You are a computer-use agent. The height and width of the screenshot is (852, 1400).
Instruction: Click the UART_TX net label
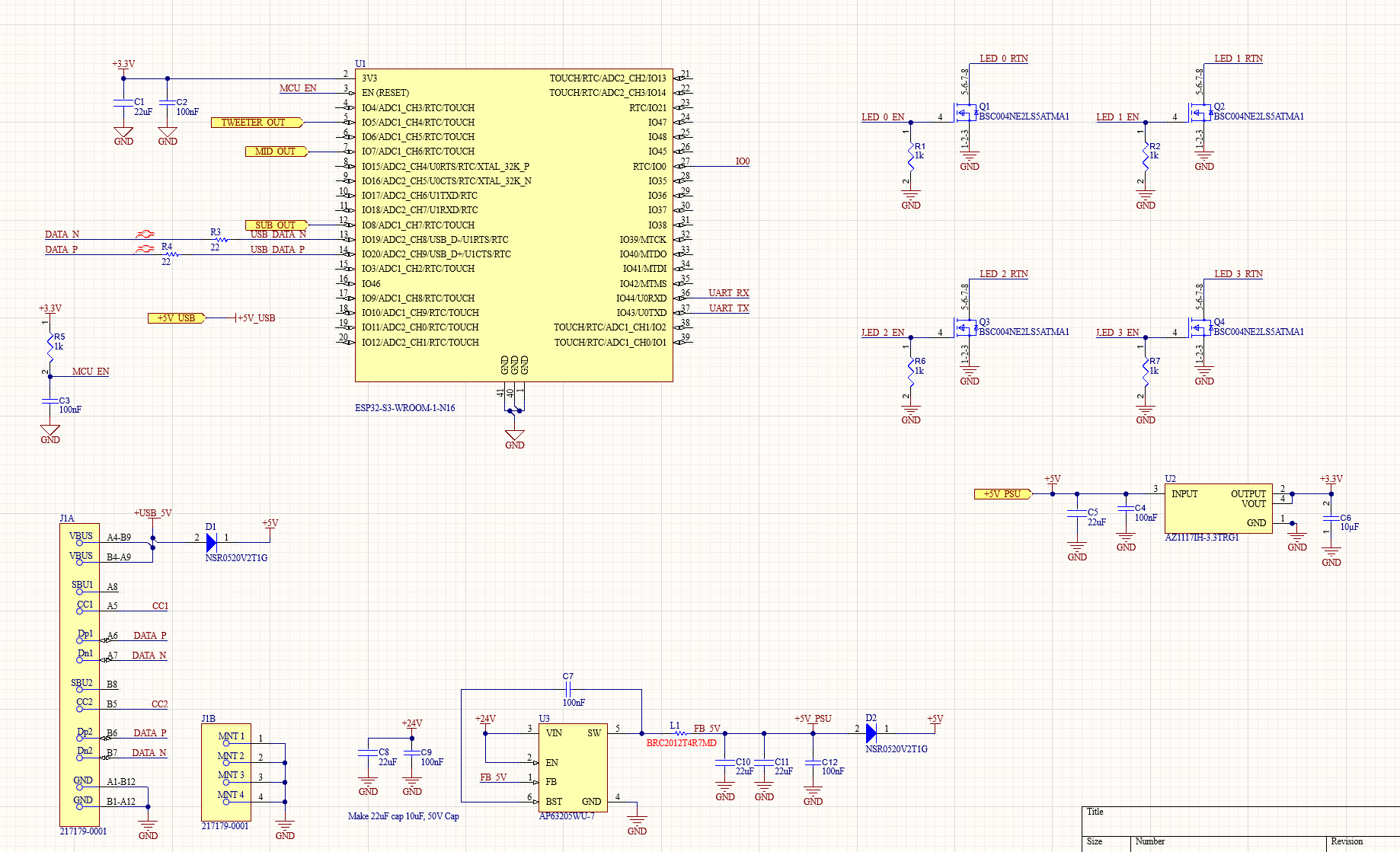(x=729, y=308)
